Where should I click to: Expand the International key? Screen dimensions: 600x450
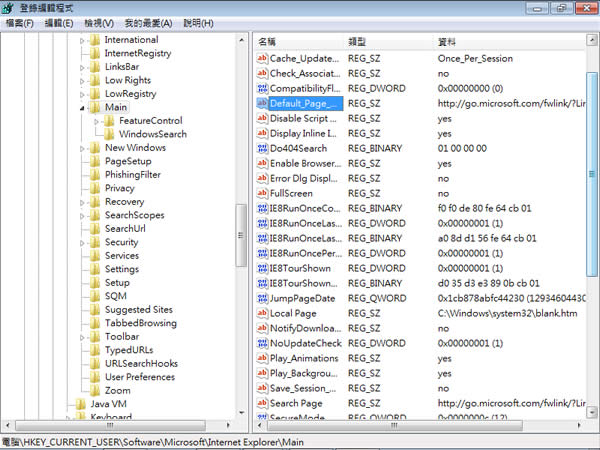82,40
